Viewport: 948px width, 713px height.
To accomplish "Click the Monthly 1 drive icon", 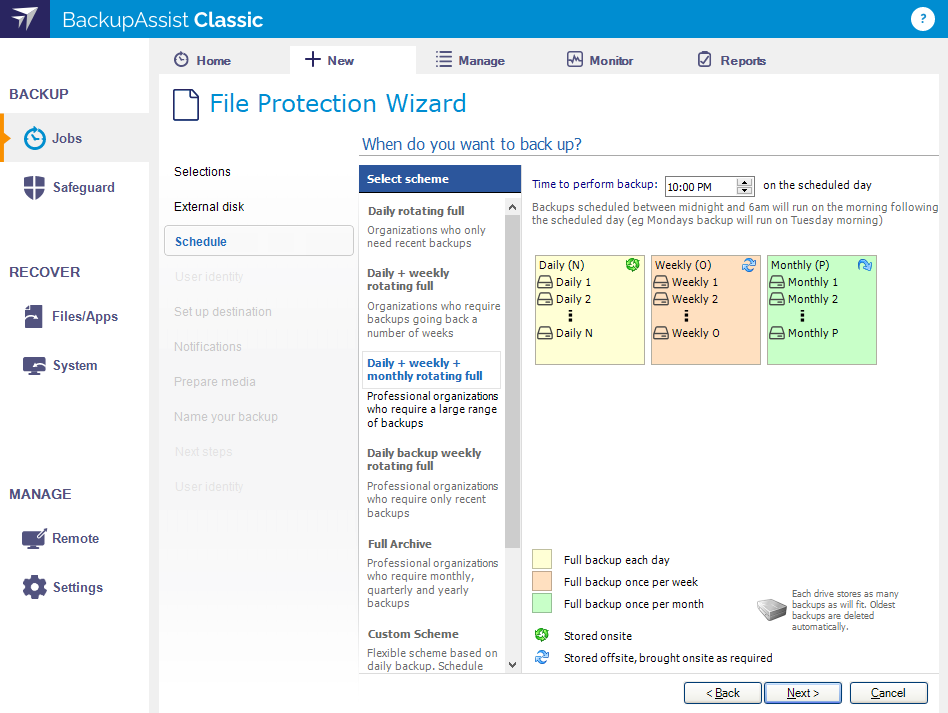I will point(777,282).
